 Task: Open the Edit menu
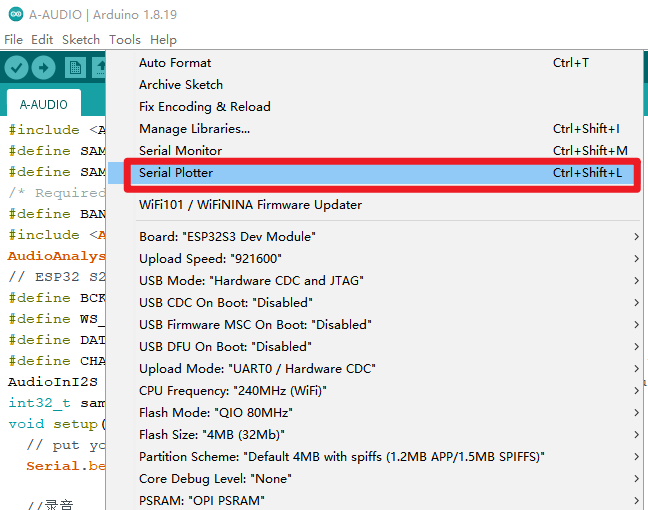42,40
